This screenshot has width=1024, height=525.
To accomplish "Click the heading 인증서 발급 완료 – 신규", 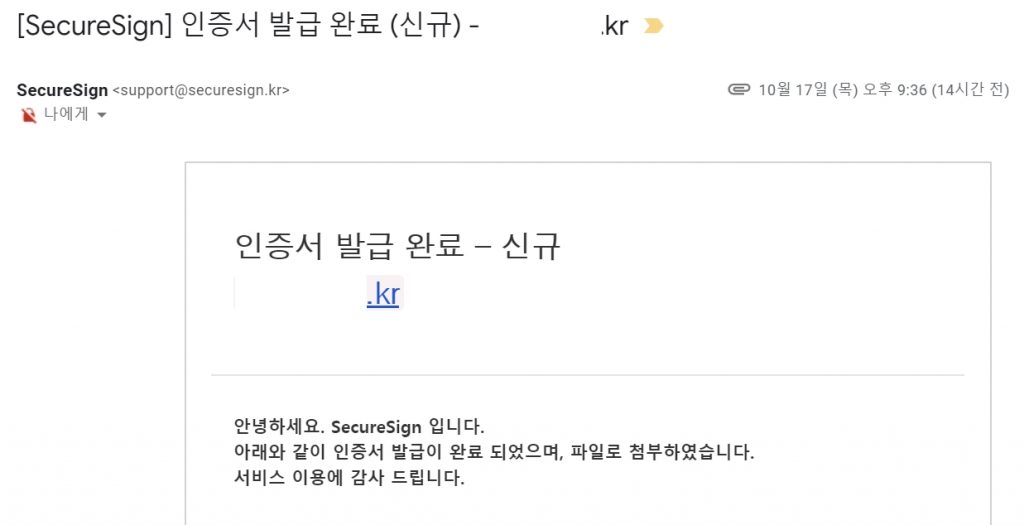I will click(x=397, y=246).
